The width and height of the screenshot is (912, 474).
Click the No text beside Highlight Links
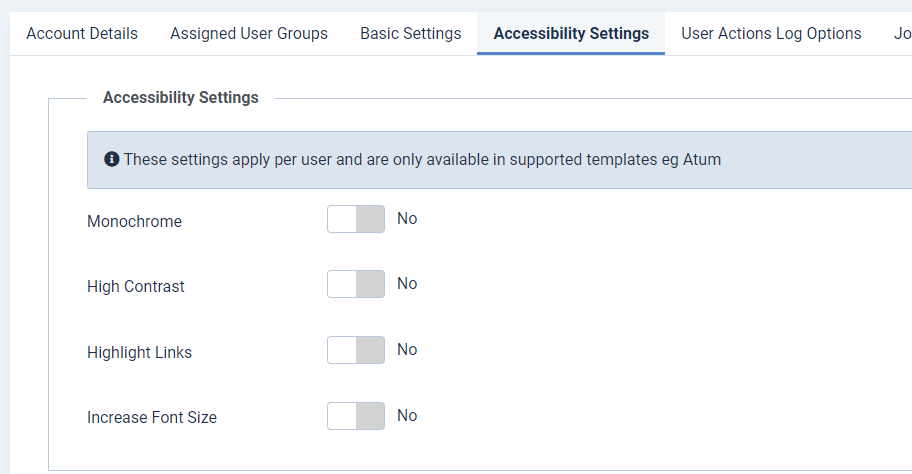pyautogui.click(x=407, y=350)
